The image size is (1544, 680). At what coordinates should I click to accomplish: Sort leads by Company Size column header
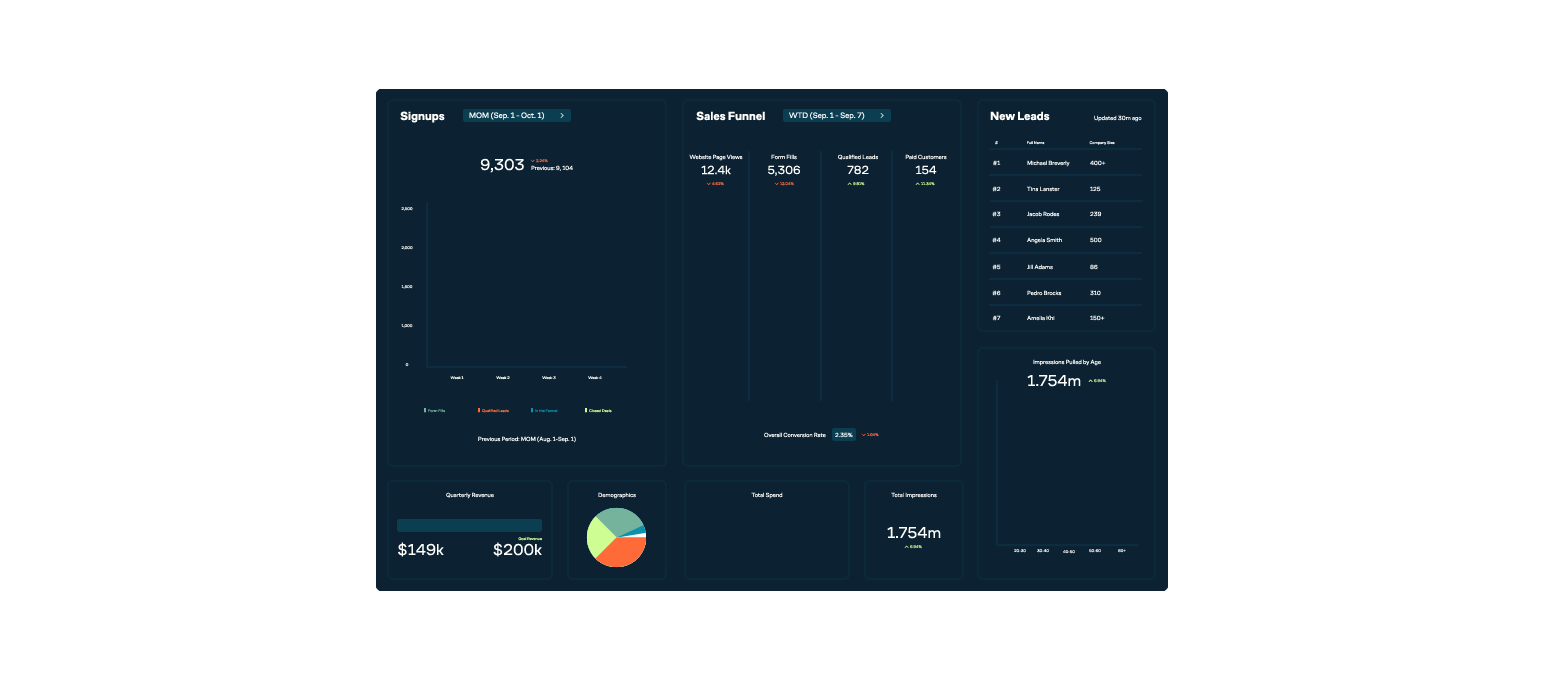click(1102, 143)
